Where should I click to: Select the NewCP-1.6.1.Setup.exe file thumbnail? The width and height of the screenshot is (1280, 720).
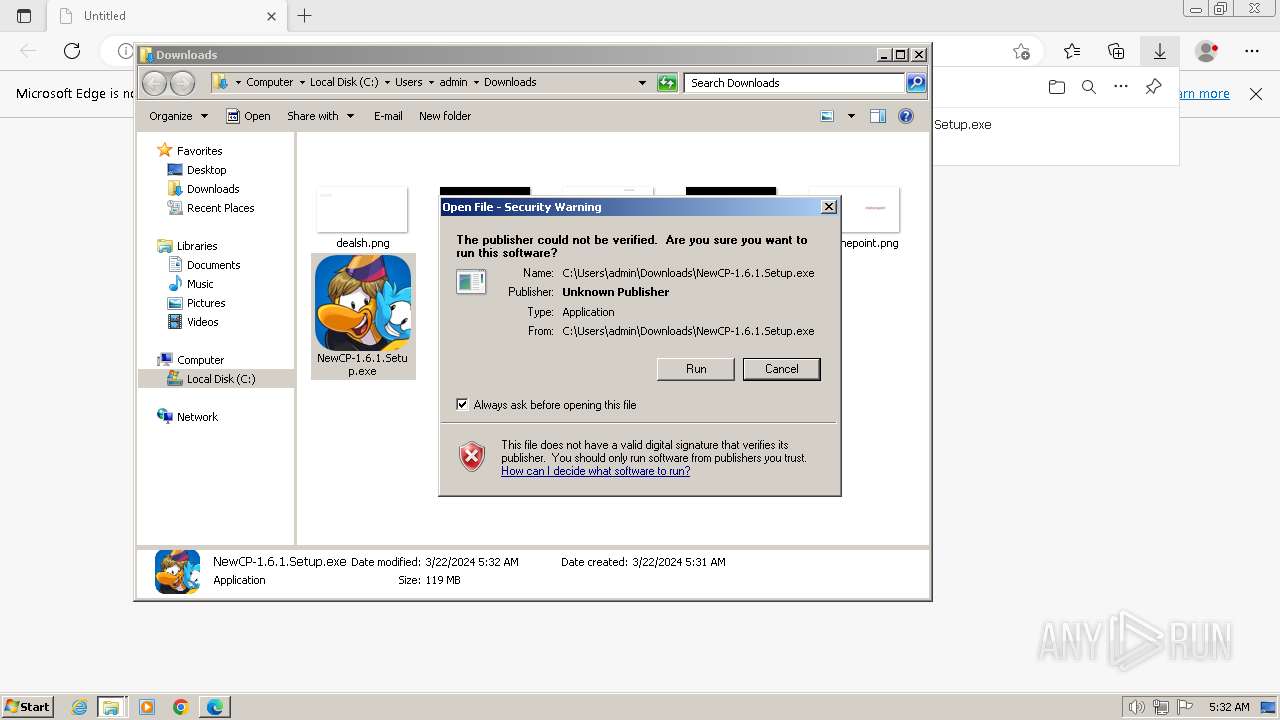pos(363,317)
